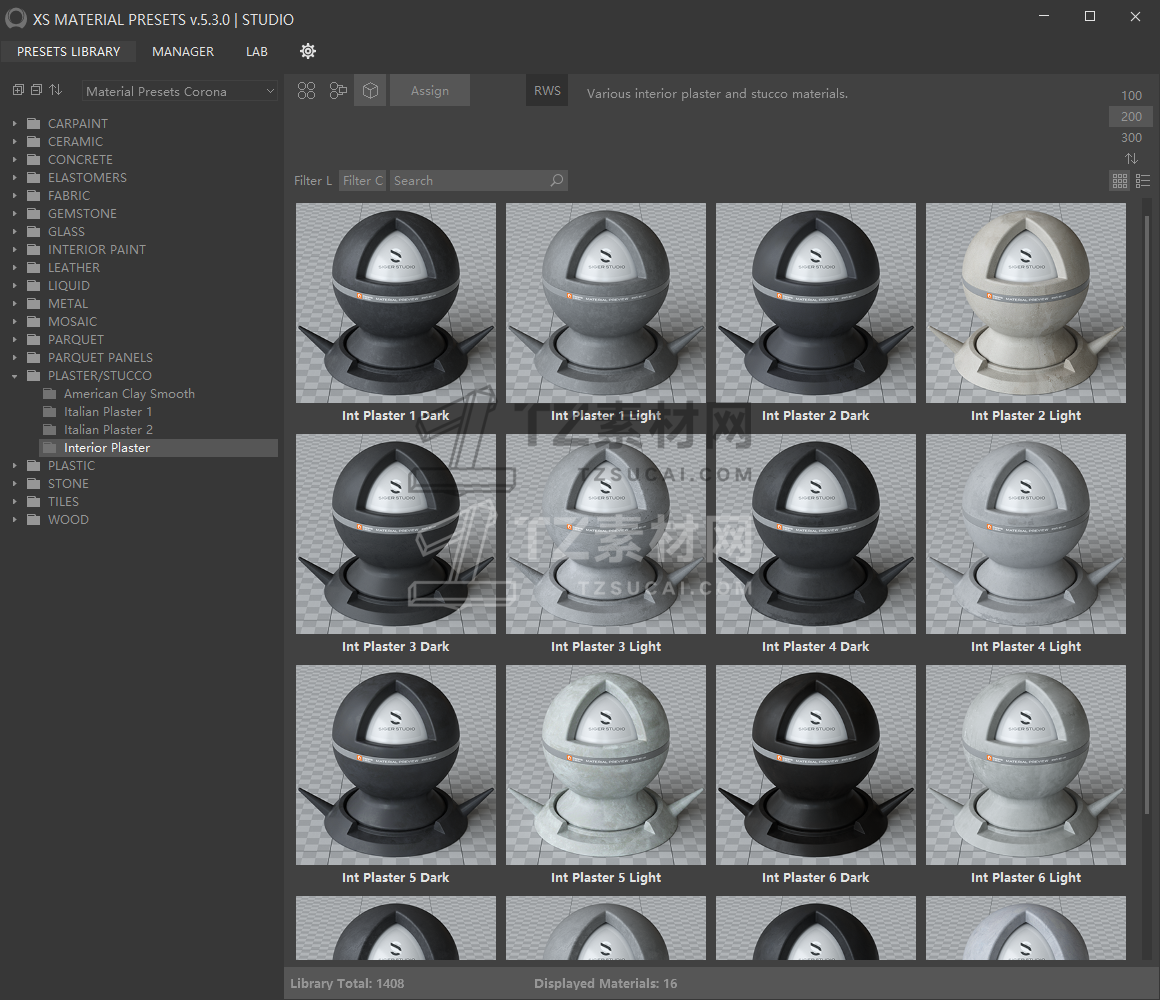The height and width of the screenshot is (1000, 1160).
Task: Click the Assign button
Action: click(x=430, y=91)
